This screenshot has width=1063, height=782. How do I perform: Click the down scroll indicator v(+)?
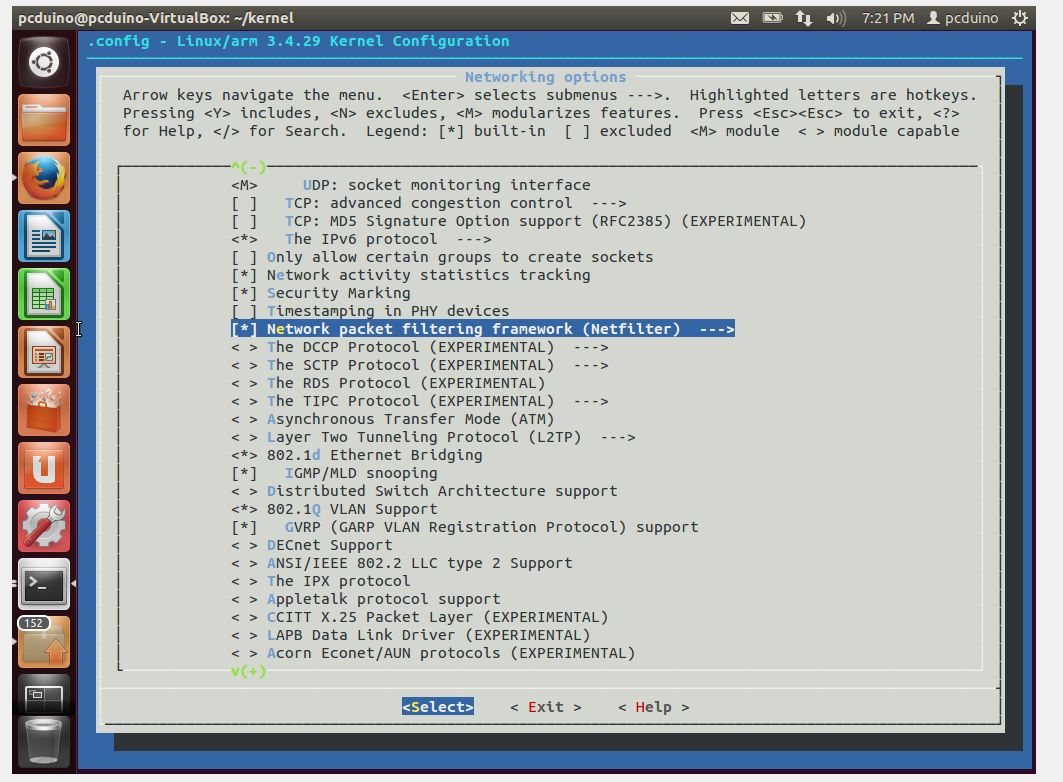click(249, 672)
